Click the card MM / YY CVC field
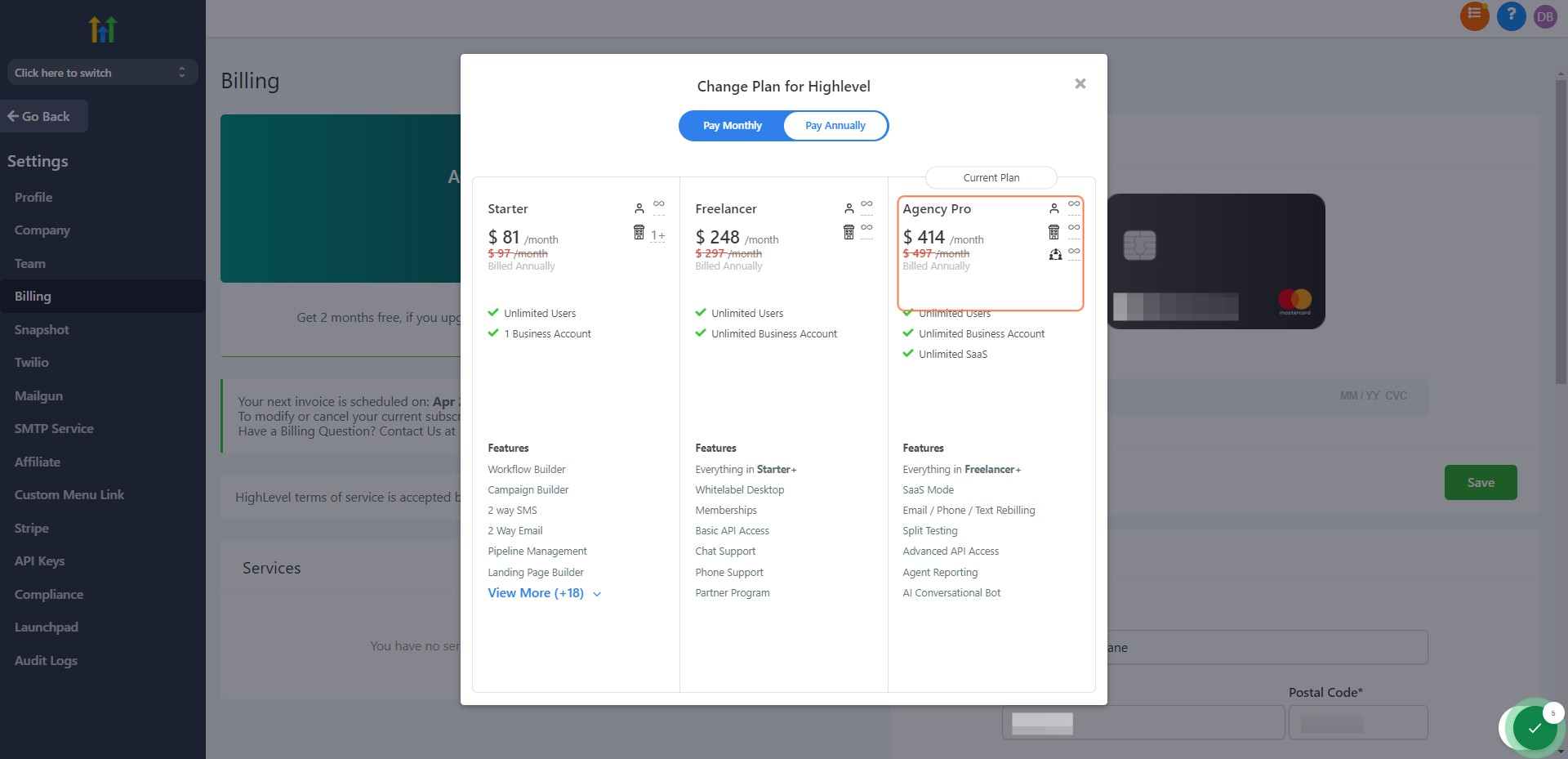The width and height of the screenshot is (1568, 759). [1373, 395]
